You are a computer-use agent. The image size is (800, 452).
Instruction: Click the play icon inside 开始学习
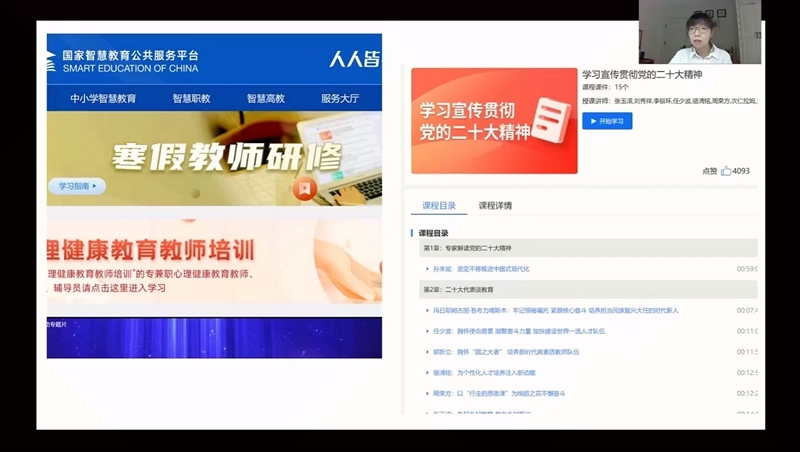tap(593, 121)
